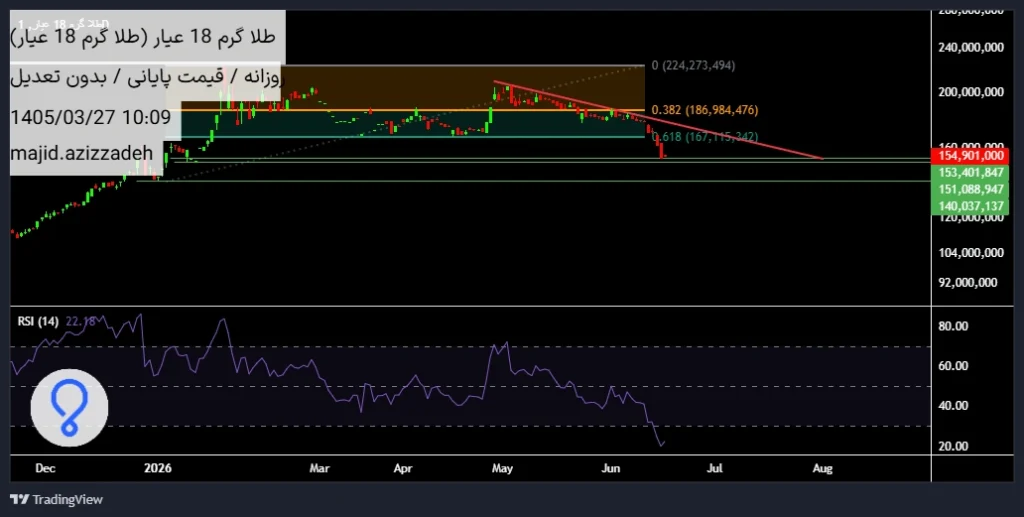This screenshot has height=517, width=1024.
Task: Click the Mar label on time axis
Action: click(319, 469)
